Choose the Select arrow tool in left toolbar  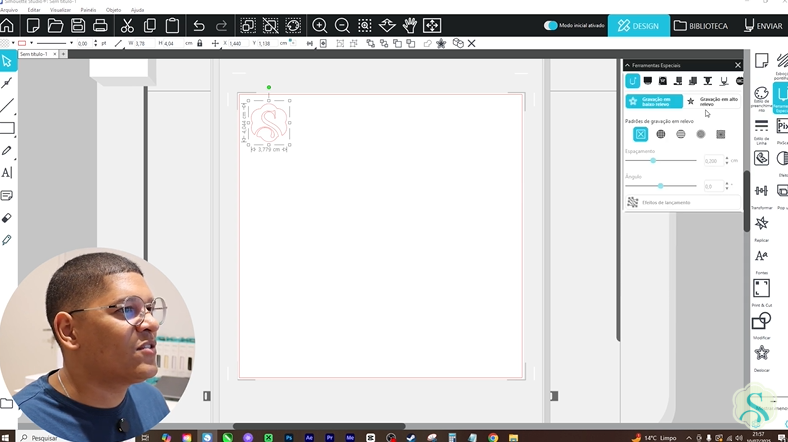(7, 61)
